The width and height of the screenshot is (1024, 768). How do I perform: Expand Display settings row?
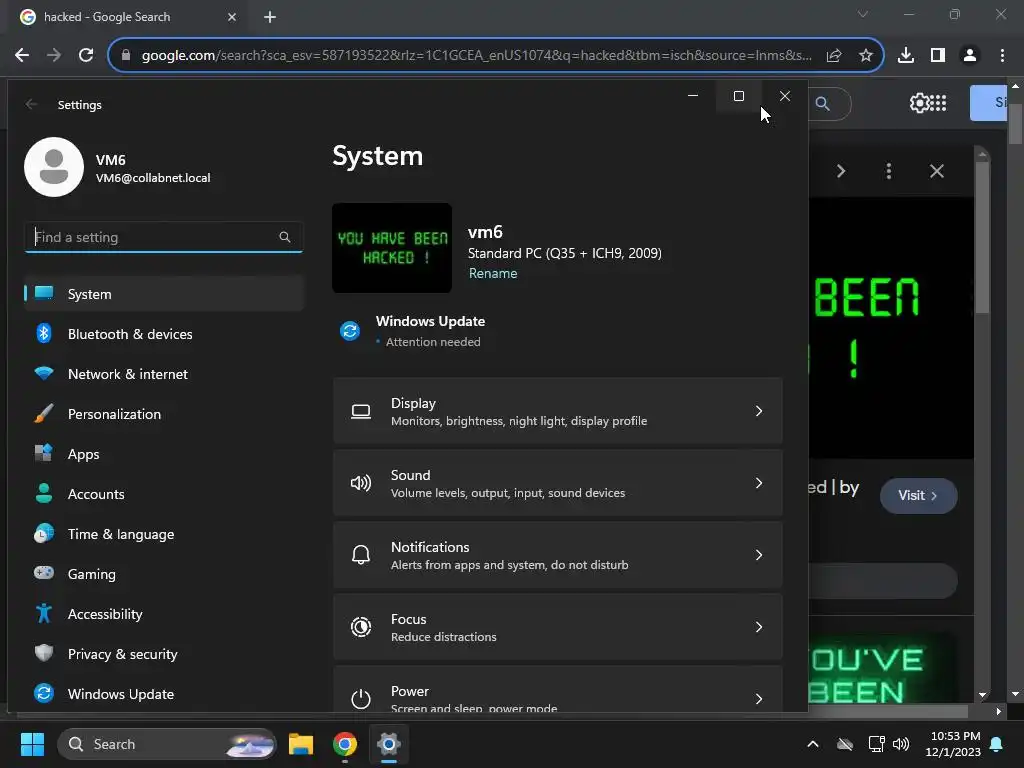point(558,411)
